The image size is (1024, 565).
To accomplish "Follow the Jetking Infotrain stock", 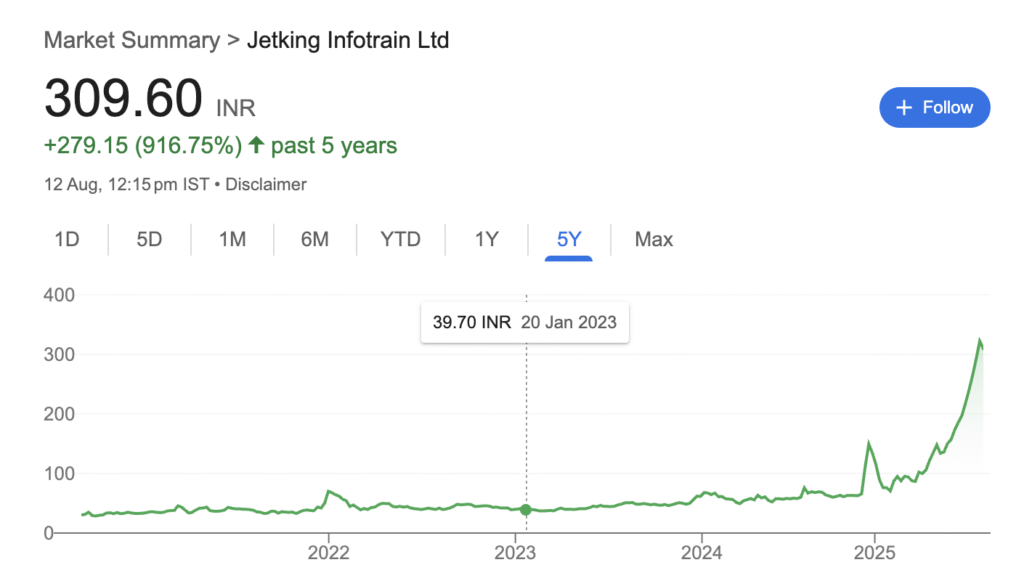I will 934,108.
